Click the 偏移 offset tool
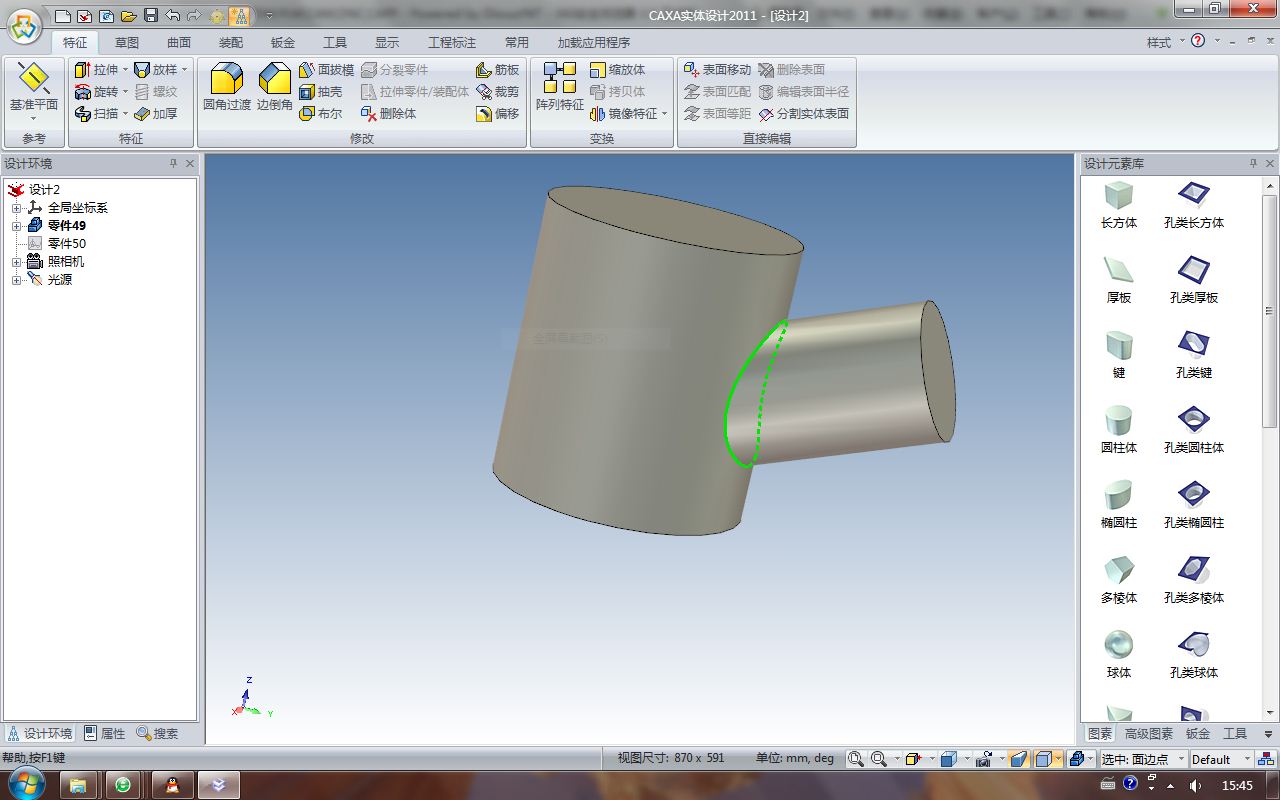The width and height of the screenshot is (1280, 800). [x=498, y=114]
